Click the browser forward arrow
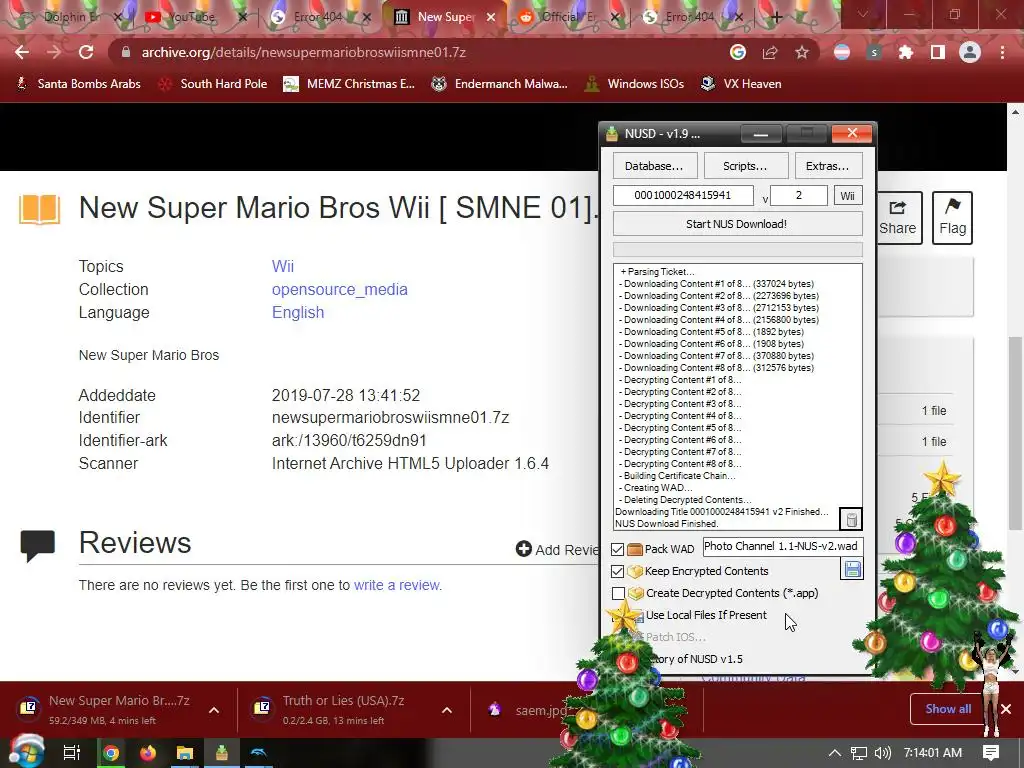 (54, 52)
